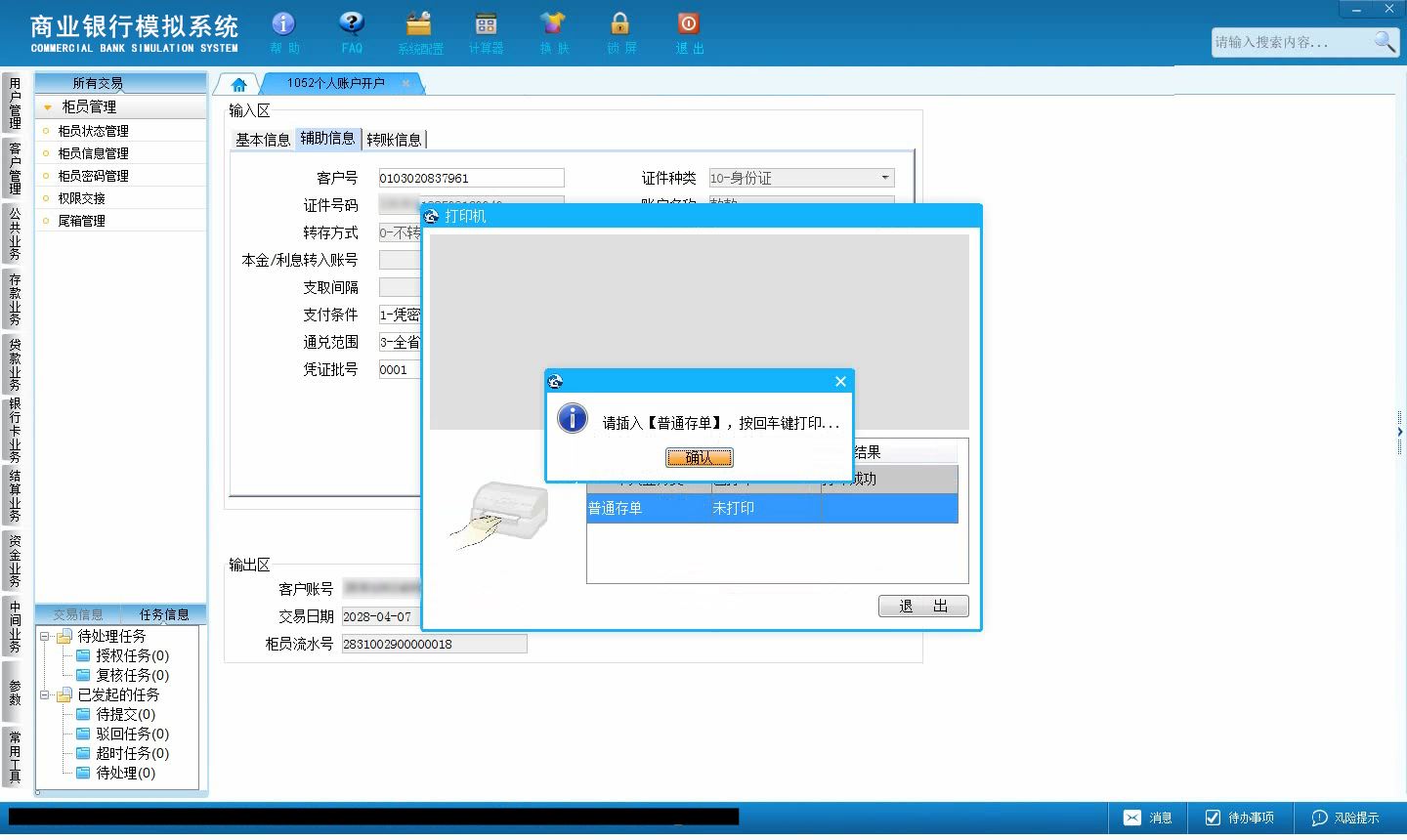The height and width of the screenshot is (840, 1407).
Task: Click the 柜员流水号 output field
Action: [x=434, y=644]
